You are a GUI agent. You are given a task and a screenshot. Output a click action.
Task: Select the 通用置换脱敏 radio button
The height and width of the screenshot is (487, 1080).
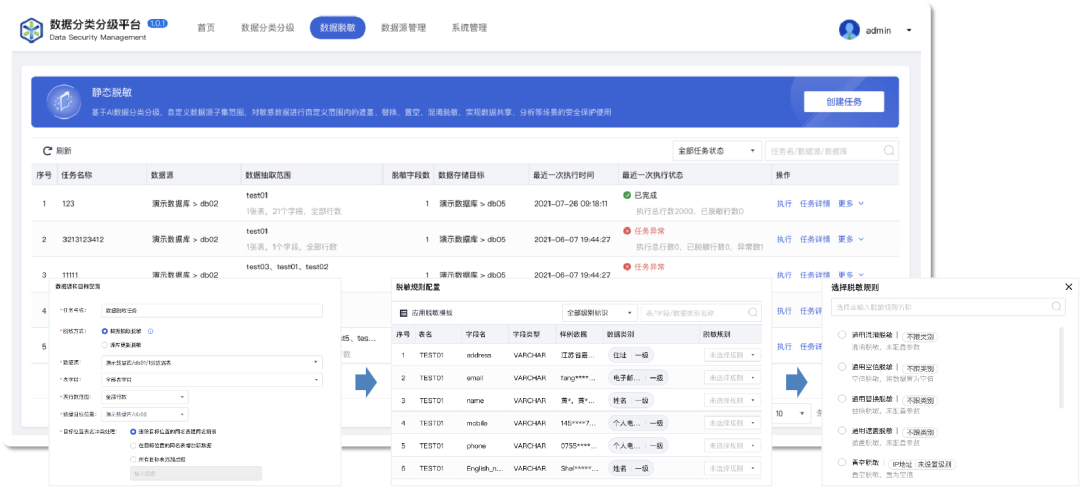point(842,399)
